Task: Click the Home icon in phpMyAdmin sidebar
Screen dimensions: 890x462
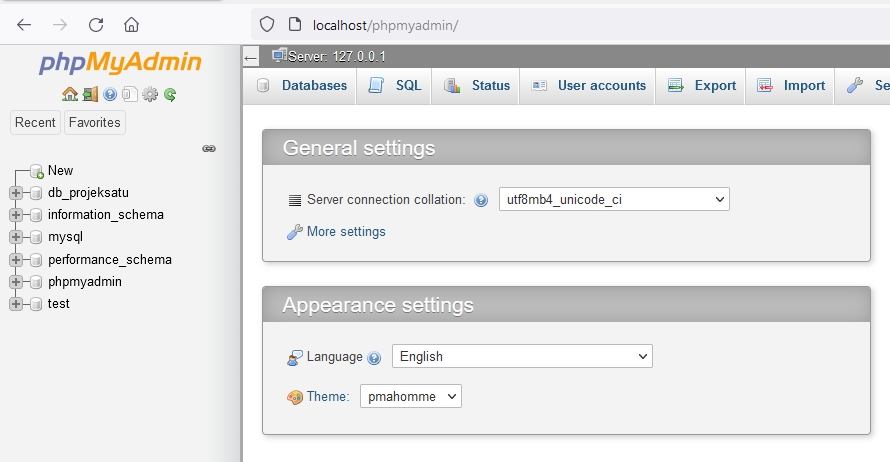Action: [x=70, y=94]
